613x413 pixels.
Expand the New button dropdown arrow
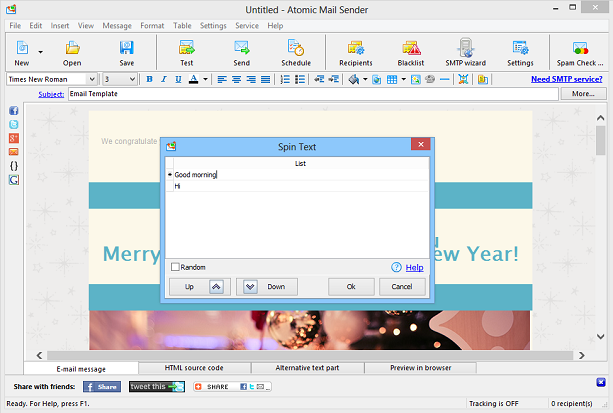point(40,52)
